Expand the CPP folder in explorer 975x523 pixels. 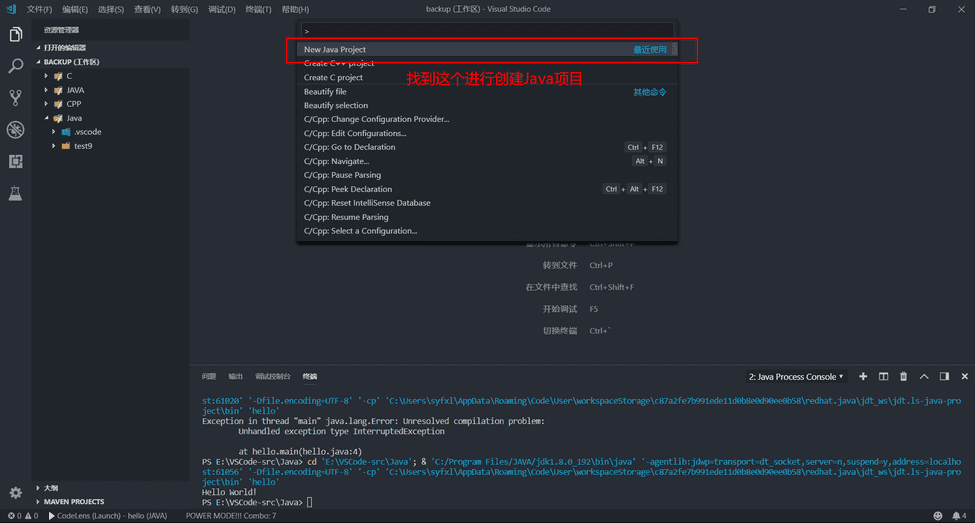(x=73, y=104)
